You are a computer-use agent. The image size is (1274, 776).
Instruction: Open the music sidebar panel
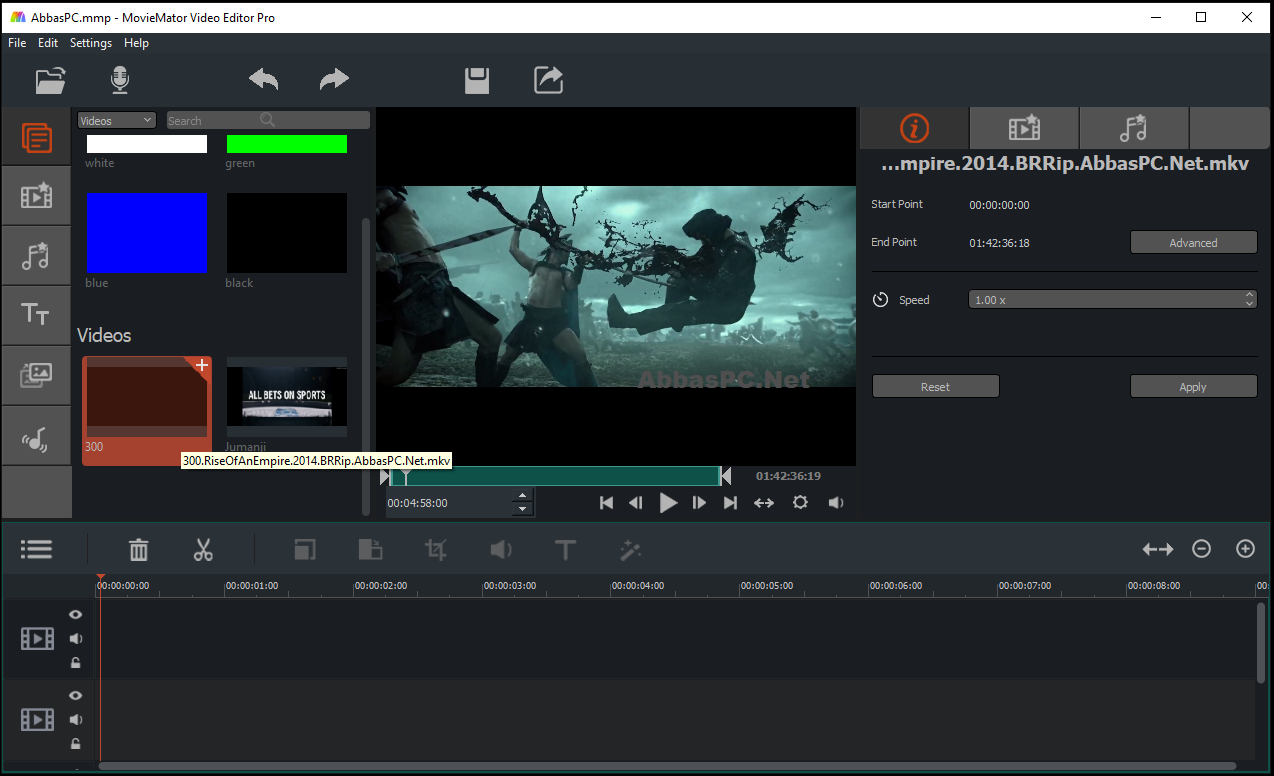(36, 436)
